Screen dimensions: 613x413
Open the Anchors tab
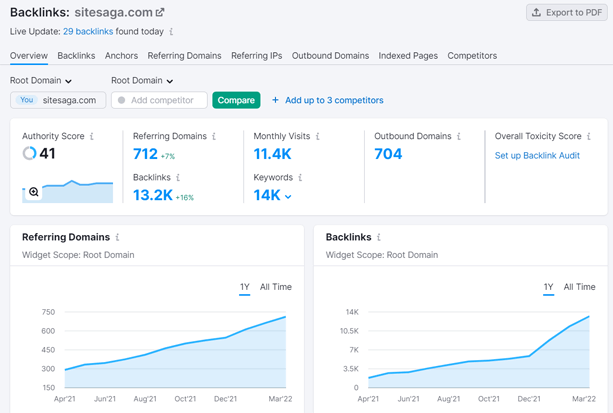(121, 56)
